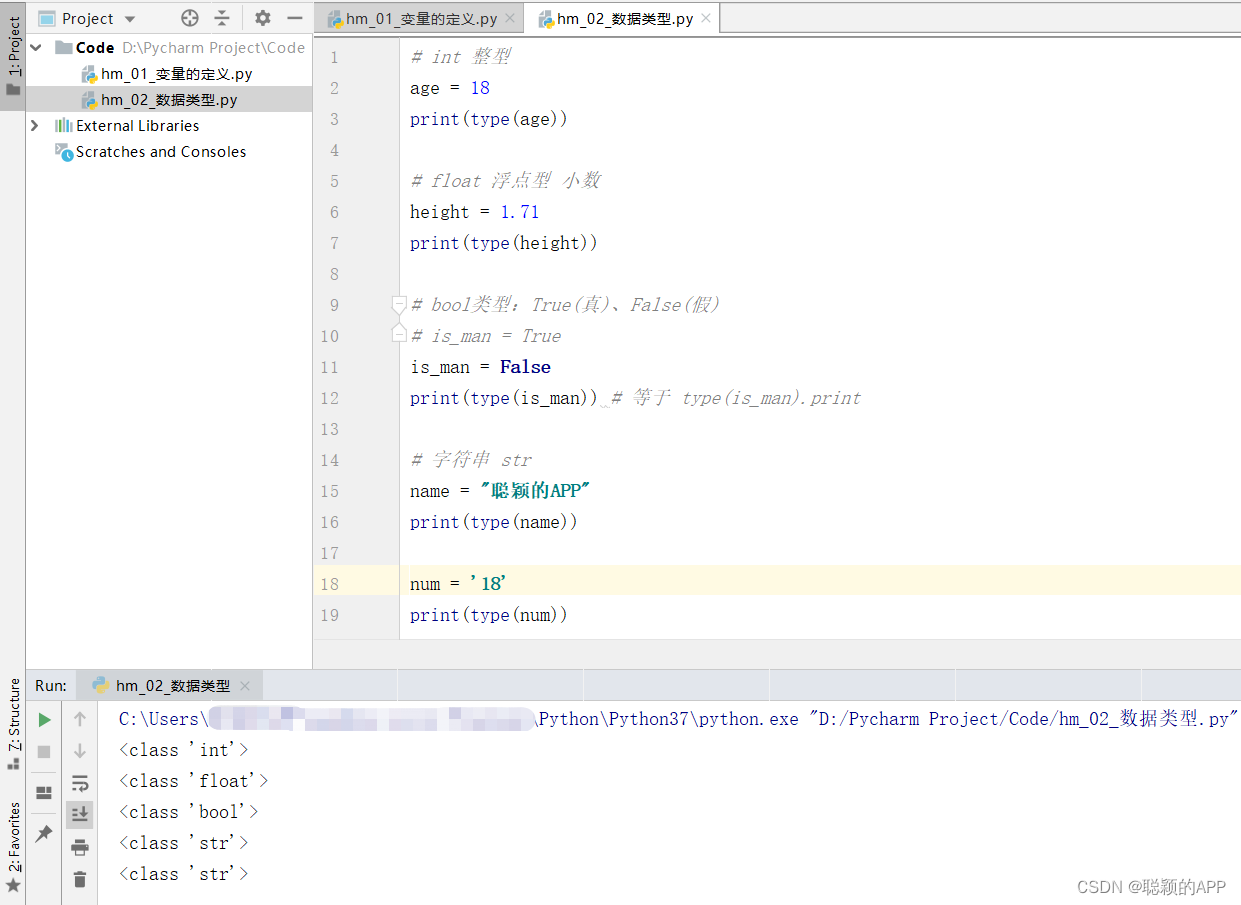Image resolution: width=1241 pixels, height=905 pixels.
Task: Click the comment '# float 浮点型 小数'
Action: [506, 181]
